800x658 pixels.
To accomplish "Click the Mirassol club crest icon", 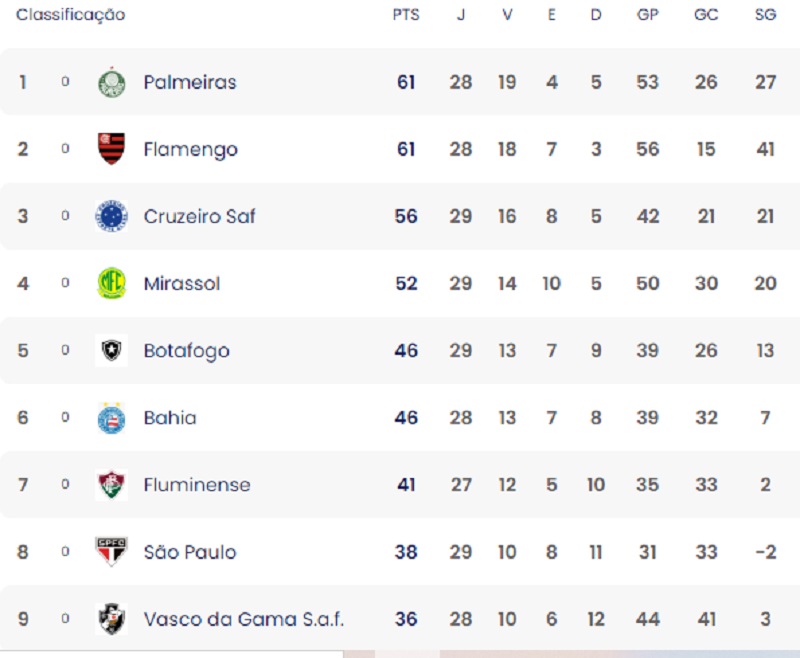I will (x=111, y=283).
